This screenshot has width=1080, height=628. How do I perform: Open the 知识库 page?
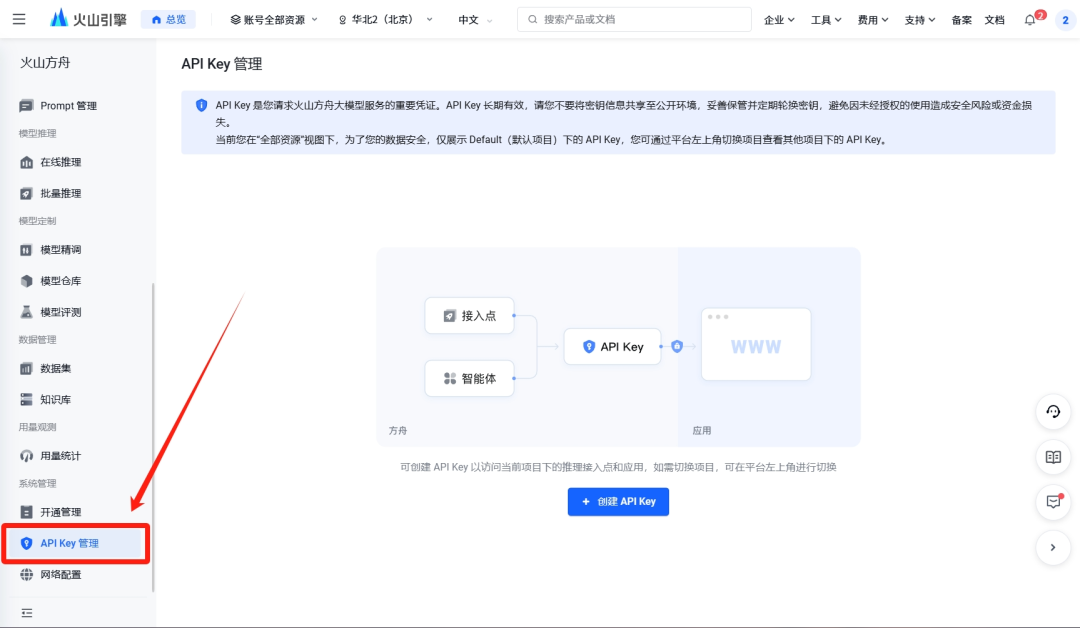coord(56,398)
